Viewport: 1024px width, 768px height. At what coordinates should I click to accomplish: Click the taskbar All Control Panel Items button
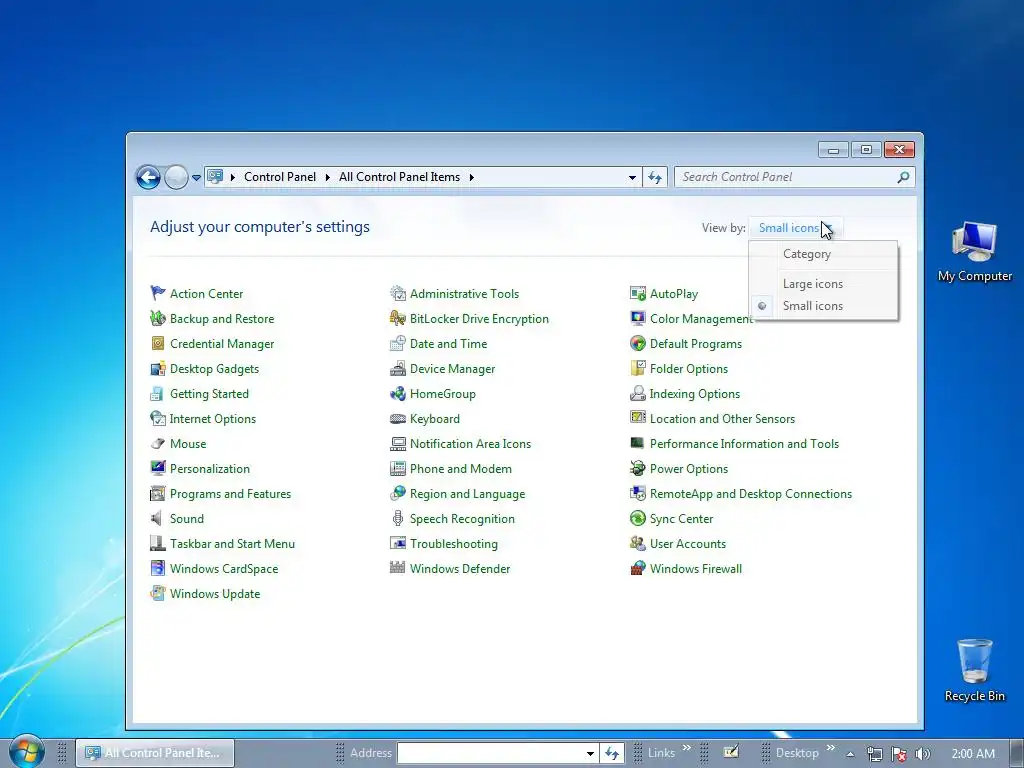click(155, 753)
